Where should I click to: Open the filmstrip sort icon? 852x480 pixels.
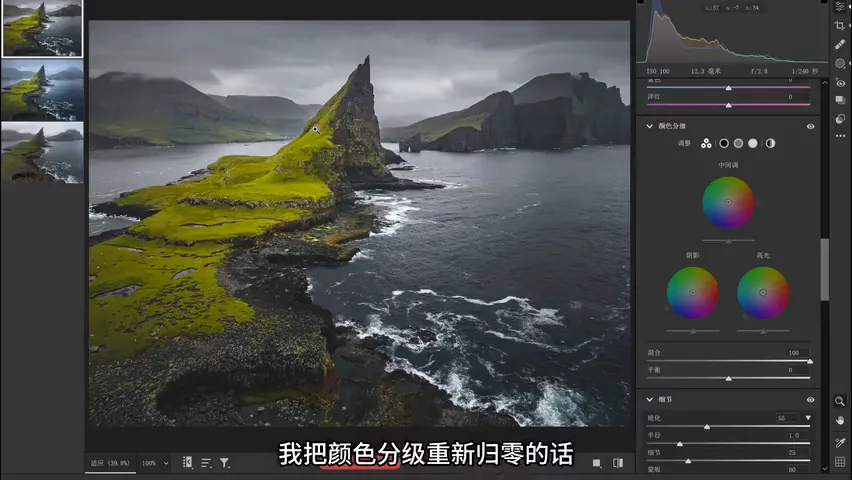tap(206, 463)
